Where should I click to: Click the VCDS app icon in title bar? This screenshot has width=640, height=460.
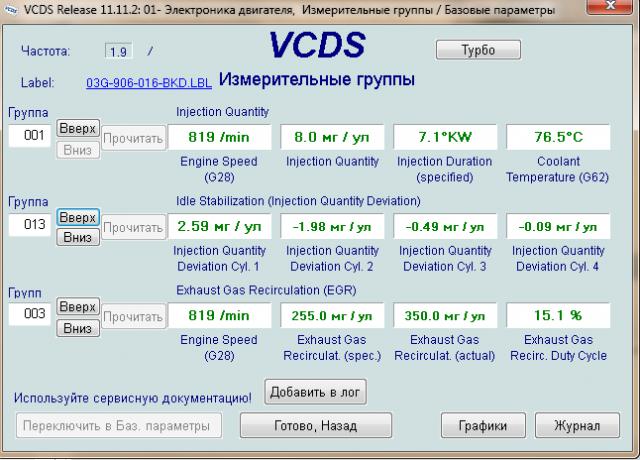pos(11,10)
